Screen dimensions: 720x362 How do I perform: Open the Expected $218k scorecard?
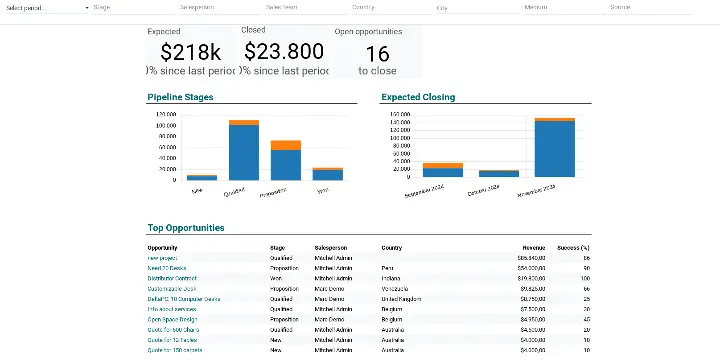coord(191,51)
